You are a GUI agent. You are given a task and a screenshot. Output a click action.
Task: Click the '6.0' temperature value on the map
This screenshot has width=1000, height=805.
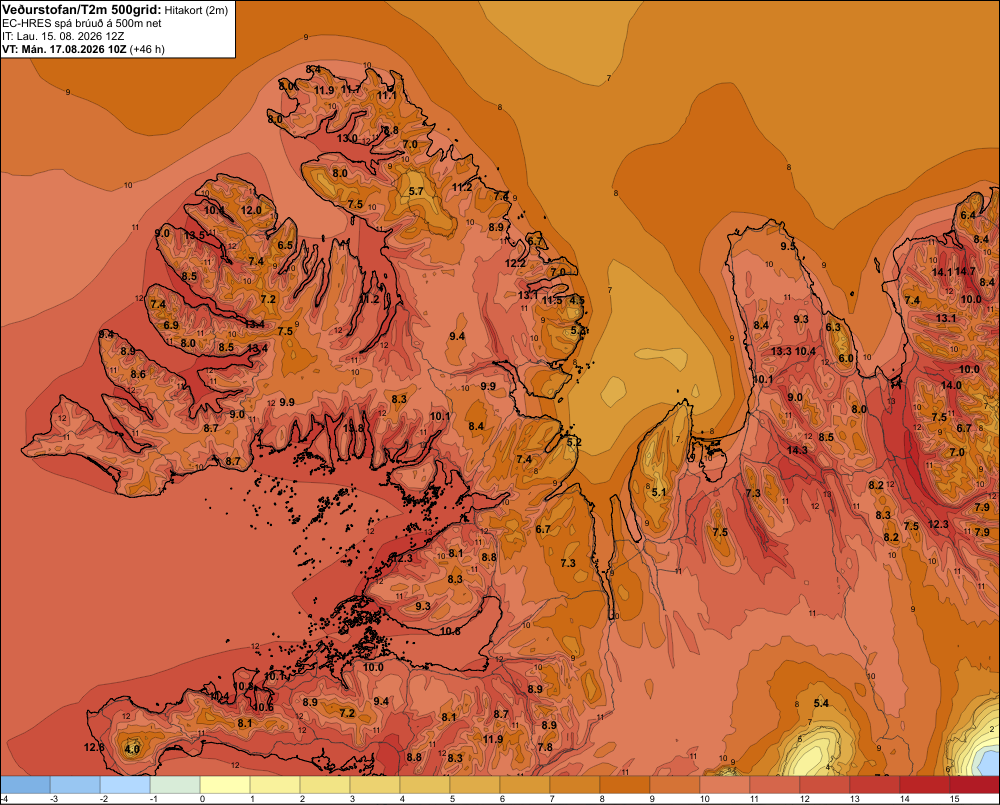click(846, 358)
